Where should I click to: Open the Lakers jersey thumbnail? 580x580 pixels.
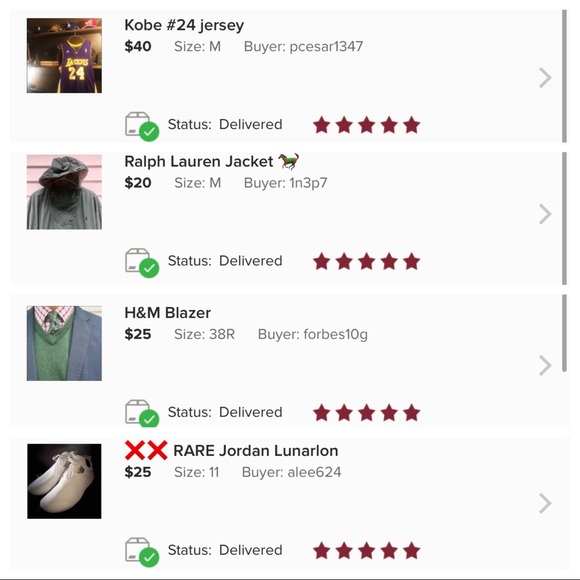[64, 55]
